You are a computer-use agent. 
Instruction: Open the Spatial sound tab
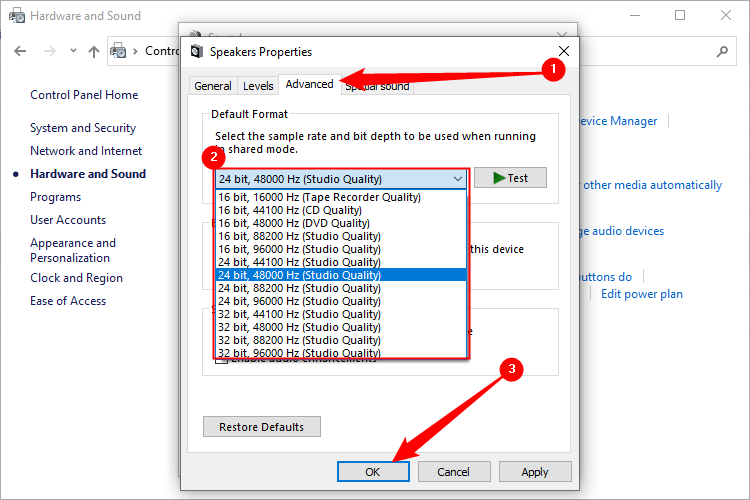click(377, 87)
